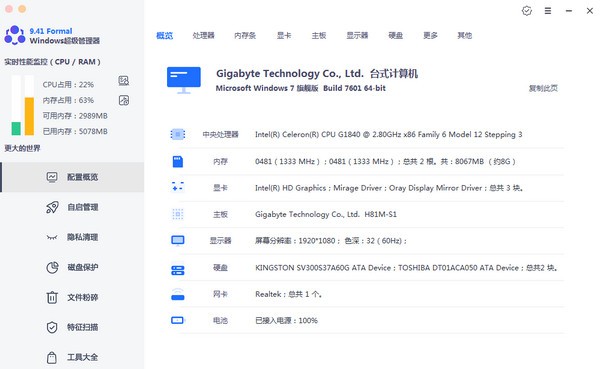This screenshot has height=369, width=600.
Task: Select 配置概览 in the sidebar
Action: pos(73,177)
